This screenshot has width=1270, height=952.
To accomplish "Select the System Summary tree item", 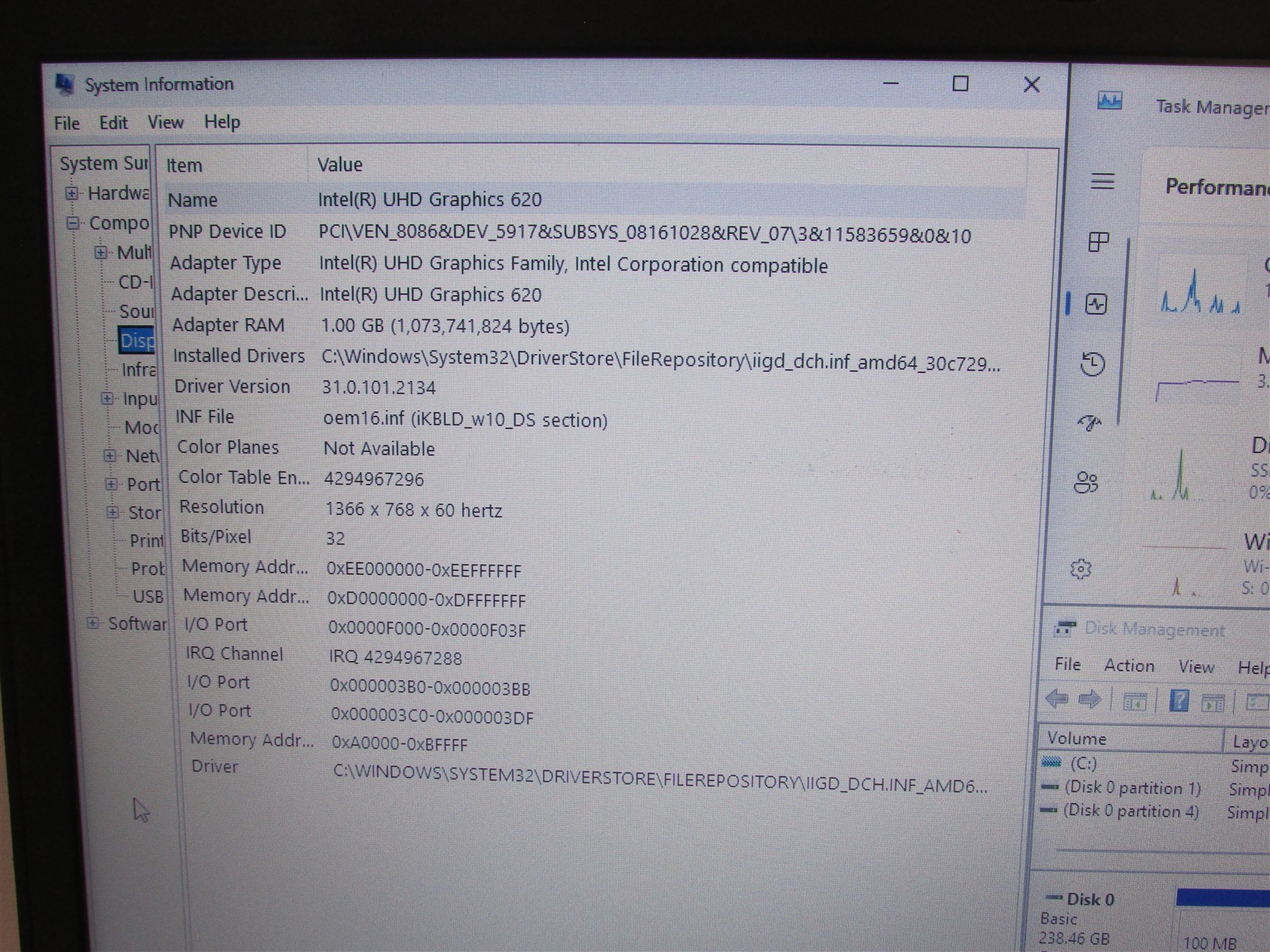I will (103, 163).
